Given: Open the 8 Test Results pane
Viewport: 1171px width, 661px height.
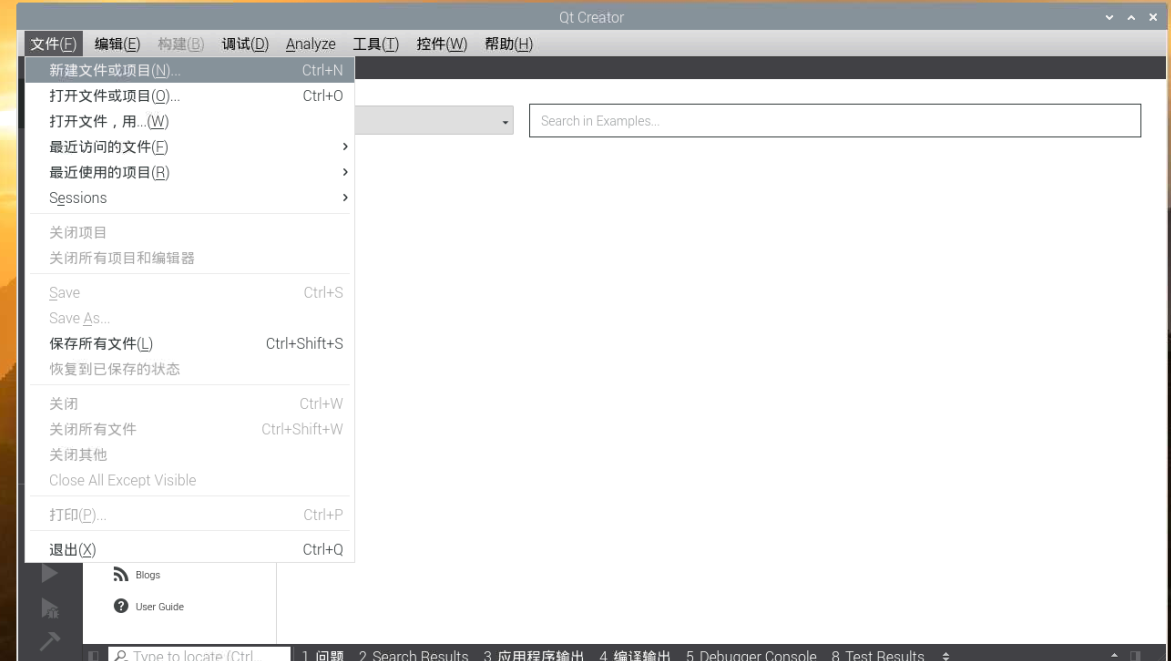Looking at the screenshot, I should [878, 656].
